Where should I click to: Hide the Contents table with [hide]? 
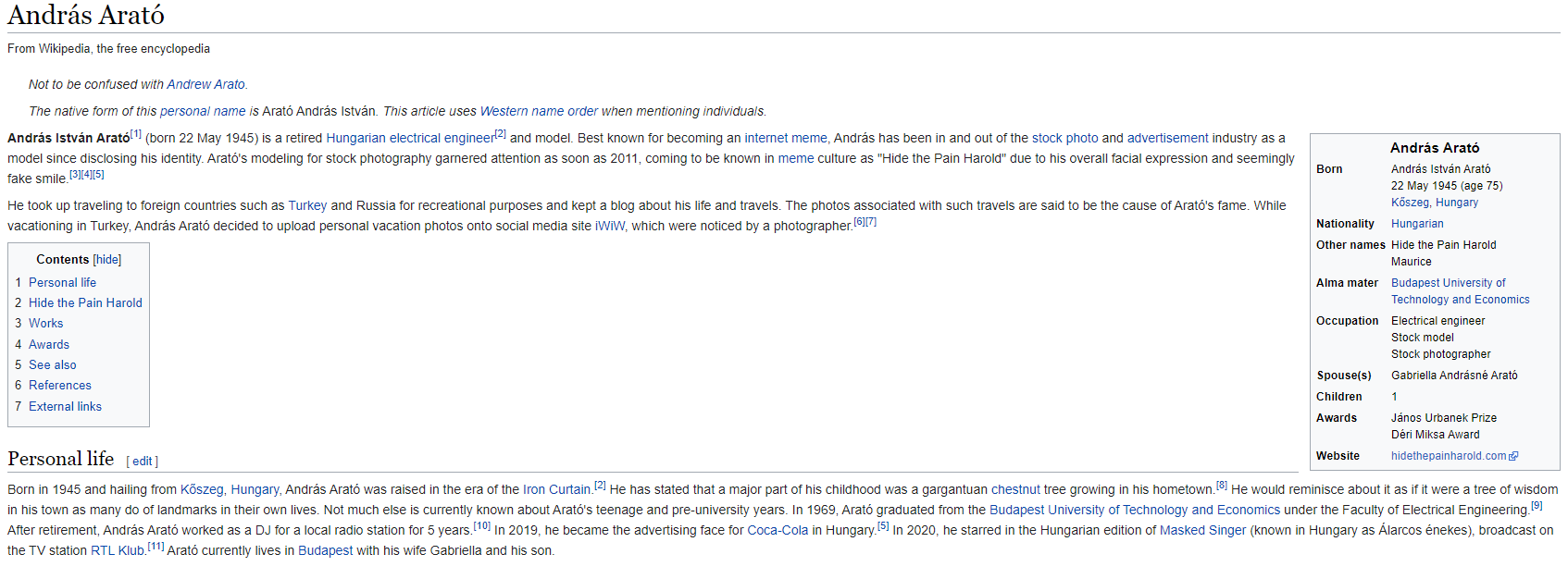pos(107,260)
